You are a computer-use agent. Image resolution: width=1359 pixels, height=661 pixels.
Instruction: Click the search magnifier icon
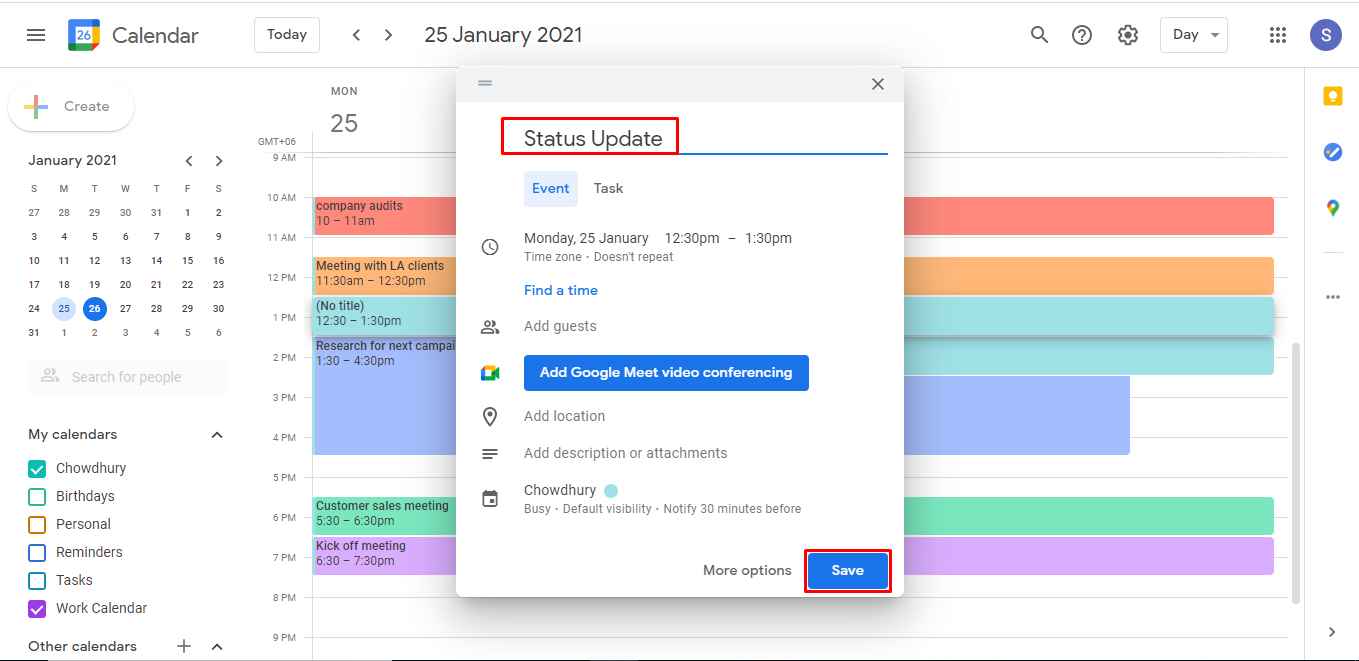[x=1040, y=35]
